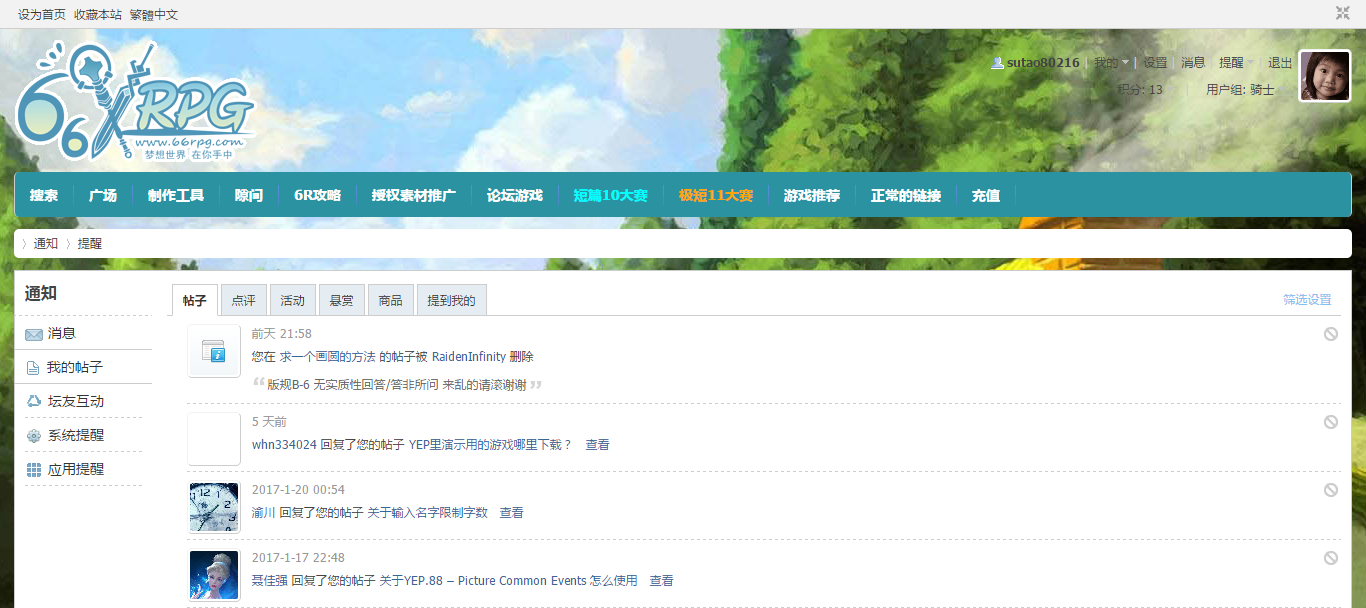Open 正常的链接 in the navigation bar
Screen dimensions: 1366x608
[906, 195]
